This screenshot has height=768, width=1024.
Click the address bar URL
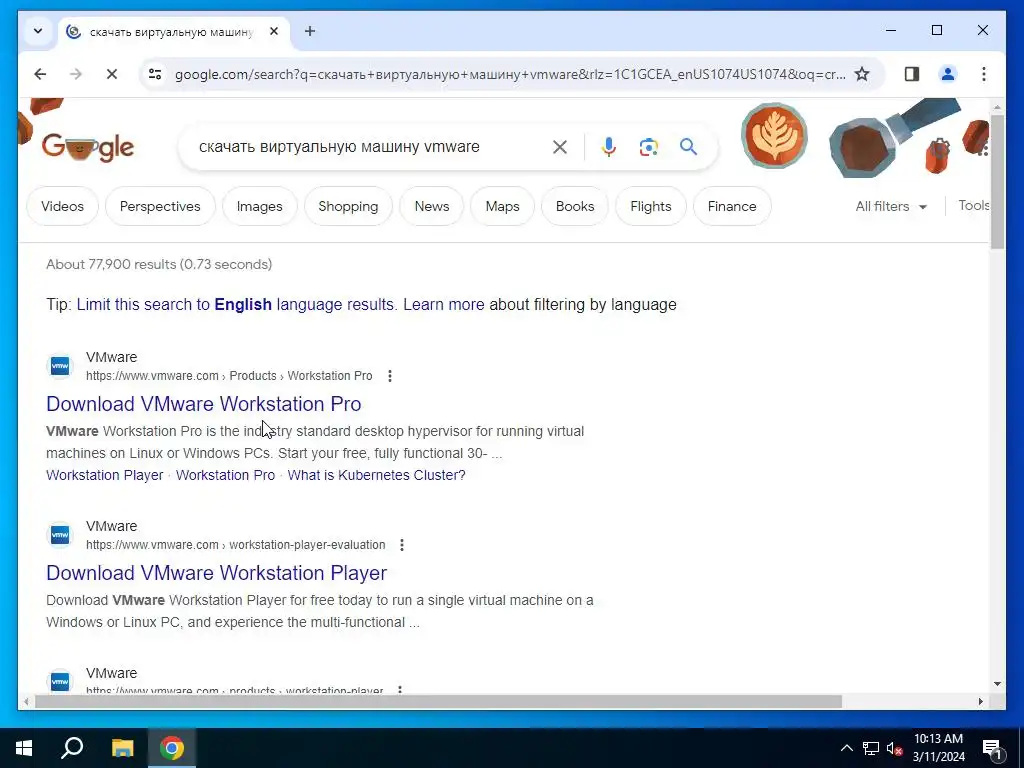509,74
